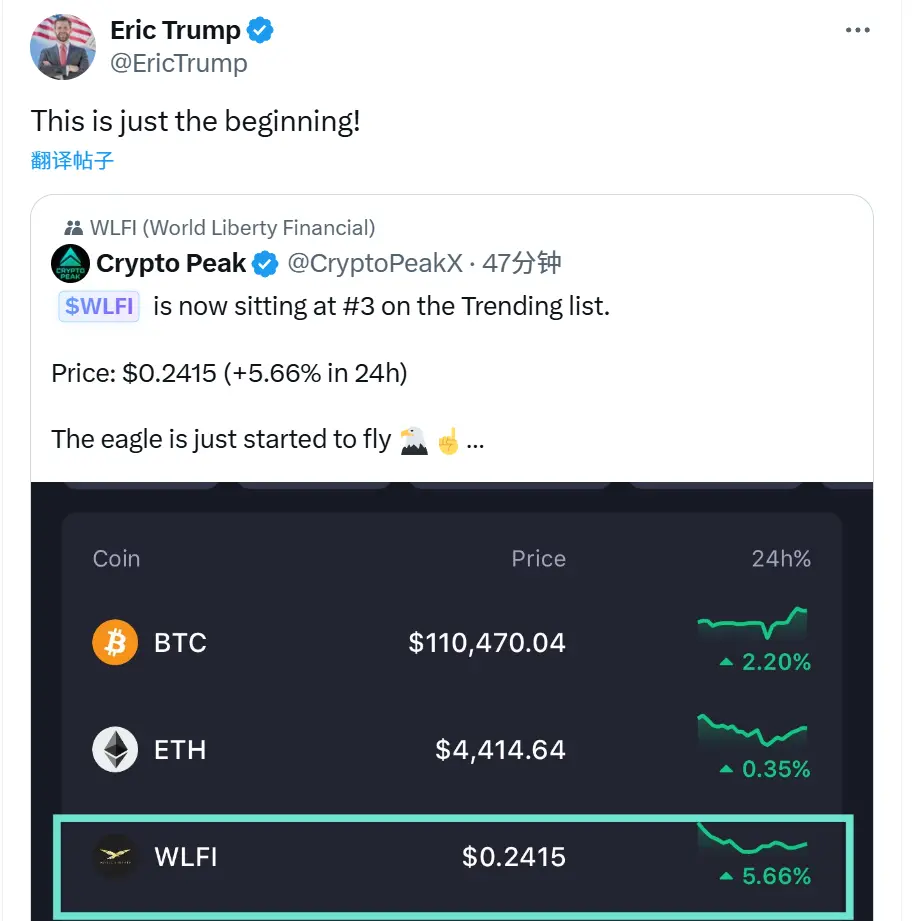This screenshot has width=923, height=921.
Task: Open the WLFI community group icon
Action: (72, 228)
